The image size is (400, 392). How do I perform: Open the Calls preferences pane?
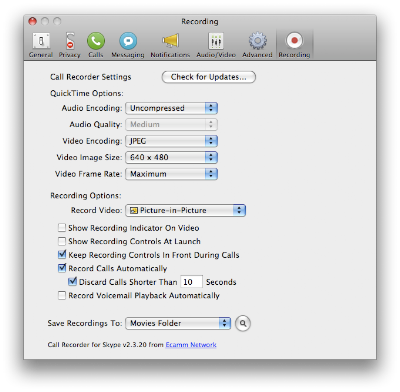96,45
